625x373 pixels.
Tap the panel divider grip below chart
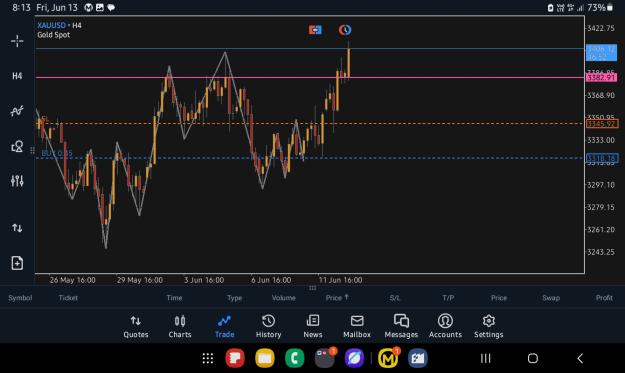click(x=312, y=288)
